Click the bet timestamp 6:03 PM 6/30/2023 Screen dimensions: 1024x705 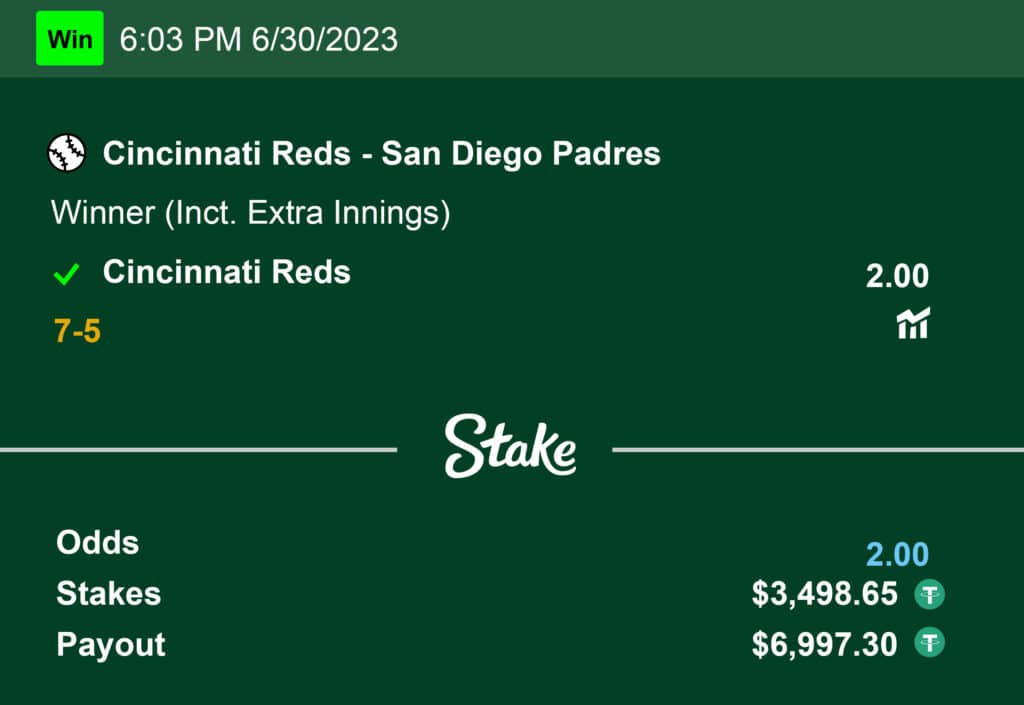[258, 39]
